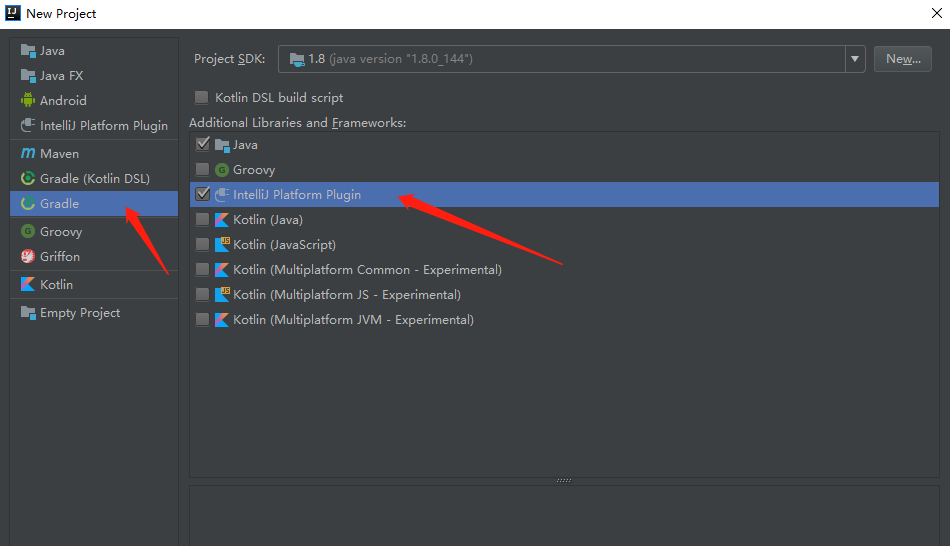Check Kotlin (Multiplatform Common - Experimental) checkbox
The image size is (950, 546).
[x=202, y=269]
